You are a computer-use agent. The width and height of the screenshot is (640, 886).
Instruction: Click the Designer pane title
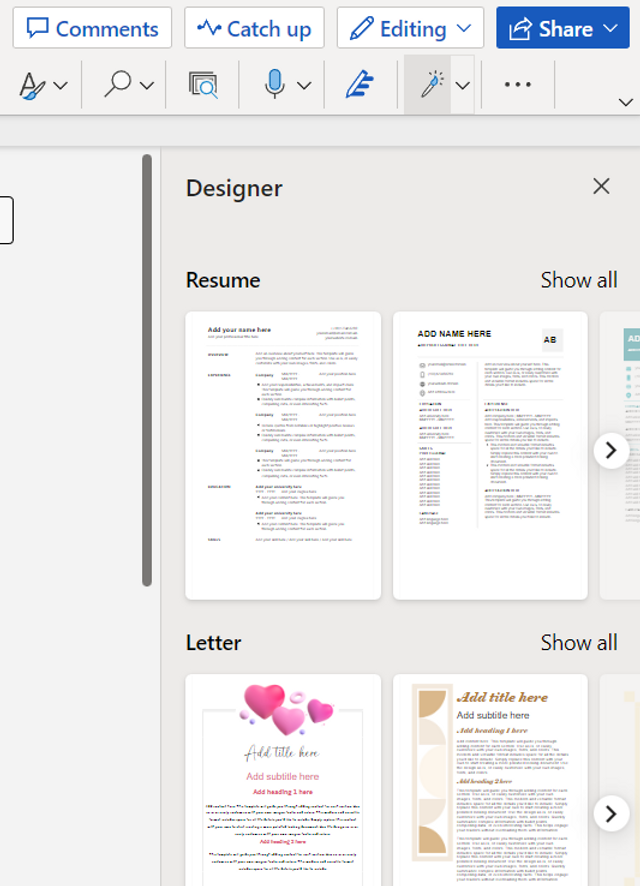click(x=234, y=188)
